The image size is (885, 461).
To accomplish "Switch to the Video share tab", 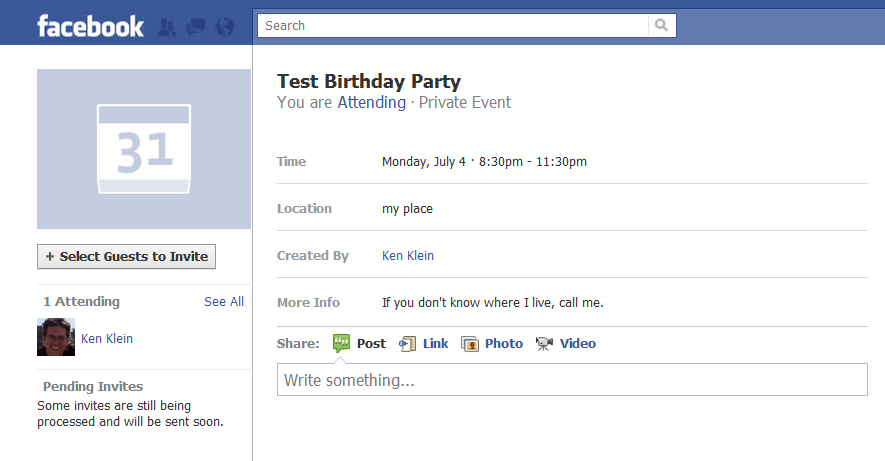I will point(578,343).
